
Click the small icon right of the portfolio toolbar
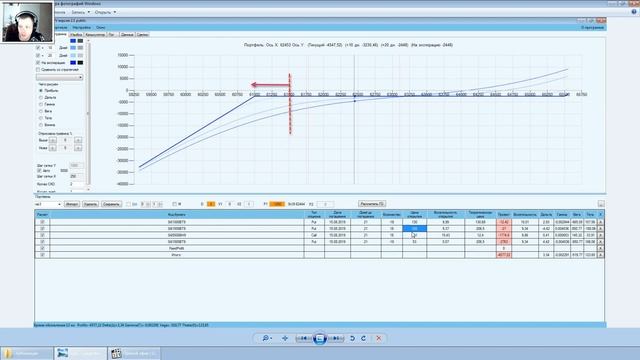coord(601,204)
